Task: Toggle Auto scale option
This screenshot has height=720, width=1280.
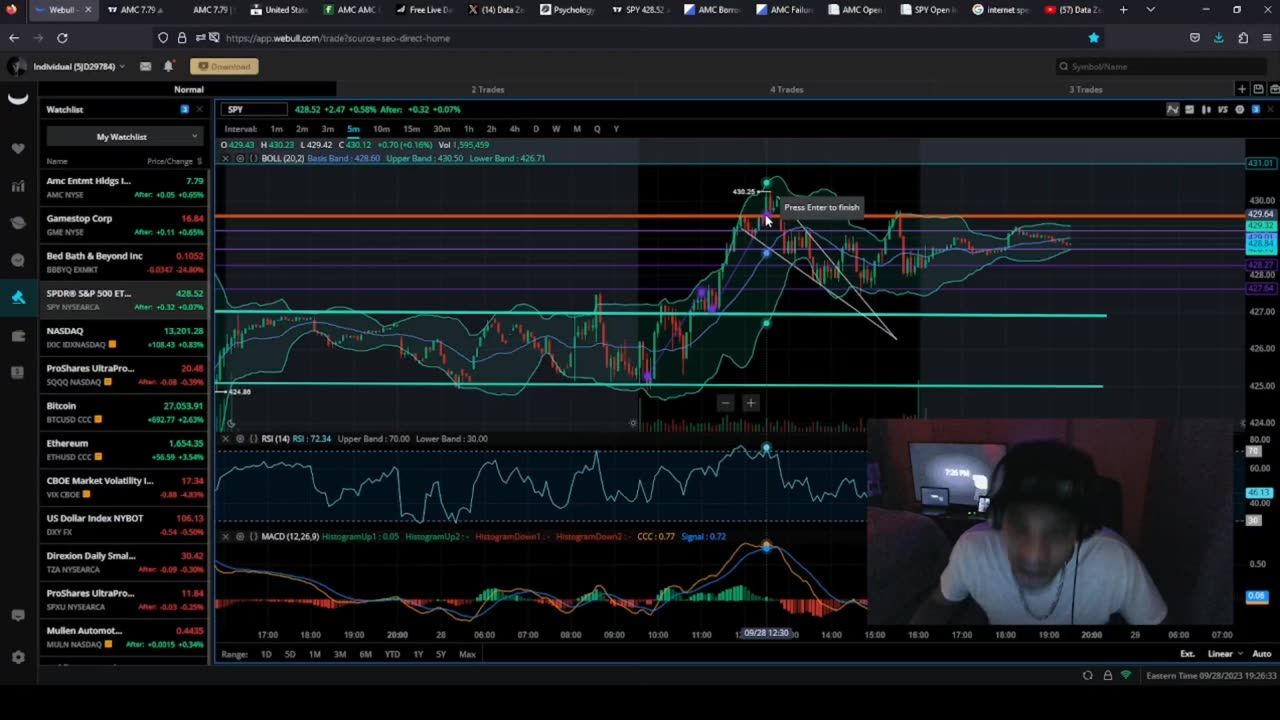Action: [x=1262, y=654]
